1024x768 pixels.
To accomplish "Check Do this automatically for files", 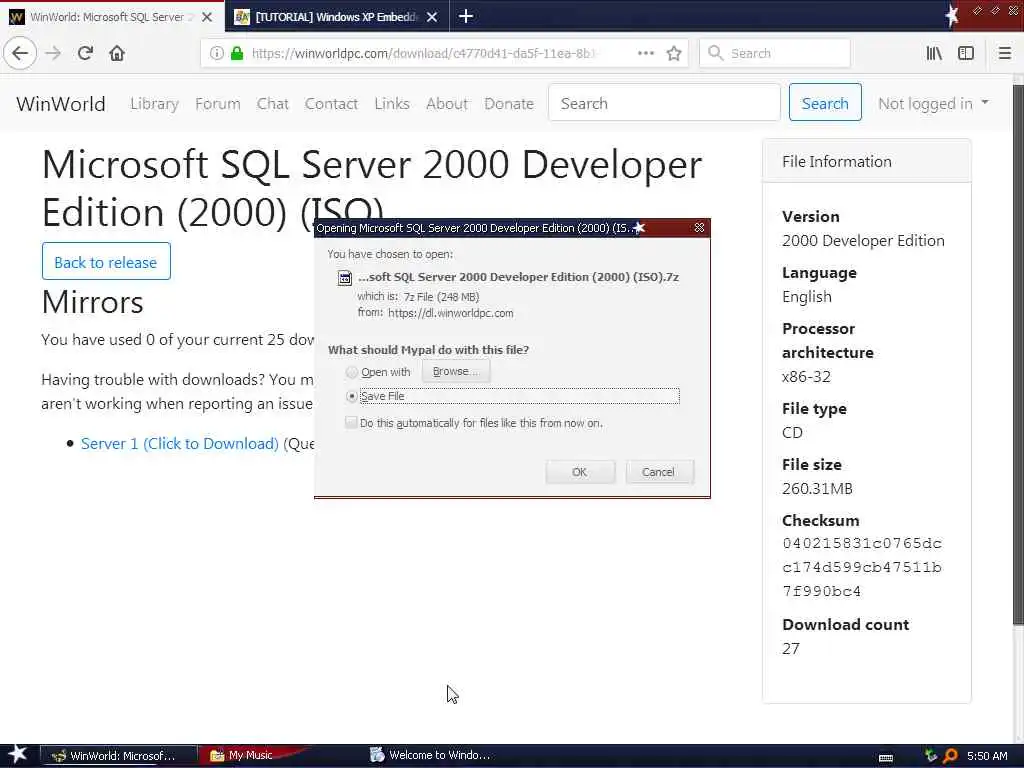I will (x=351, y=423).
